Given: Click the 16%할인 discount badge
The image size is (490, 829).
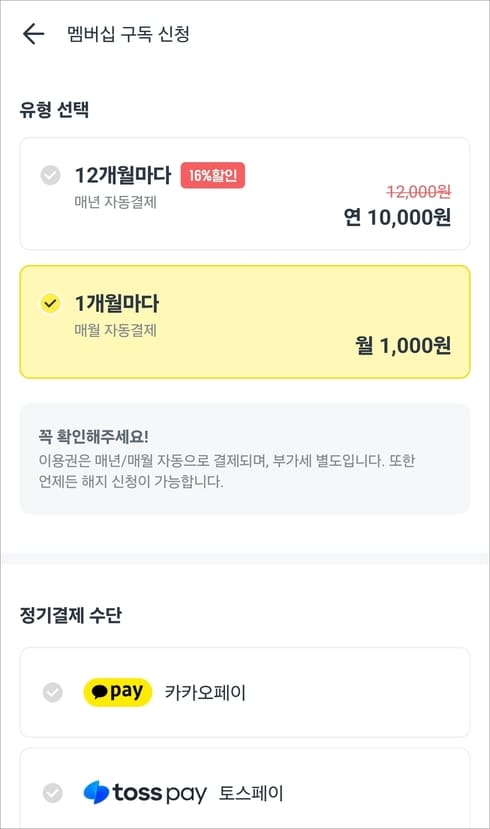Looking at the screenshot, I should (212, 175).
